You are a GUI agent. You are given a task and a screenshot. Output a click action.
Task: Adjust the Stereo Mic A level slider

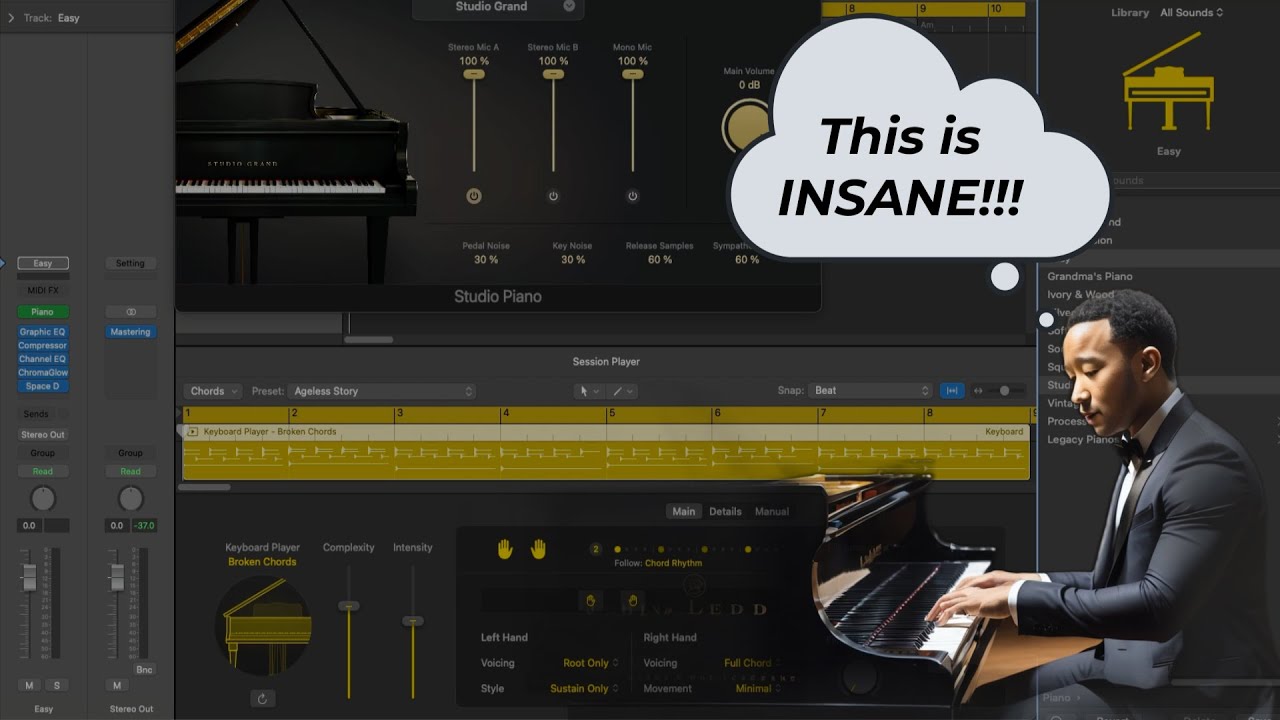point(474,74)
